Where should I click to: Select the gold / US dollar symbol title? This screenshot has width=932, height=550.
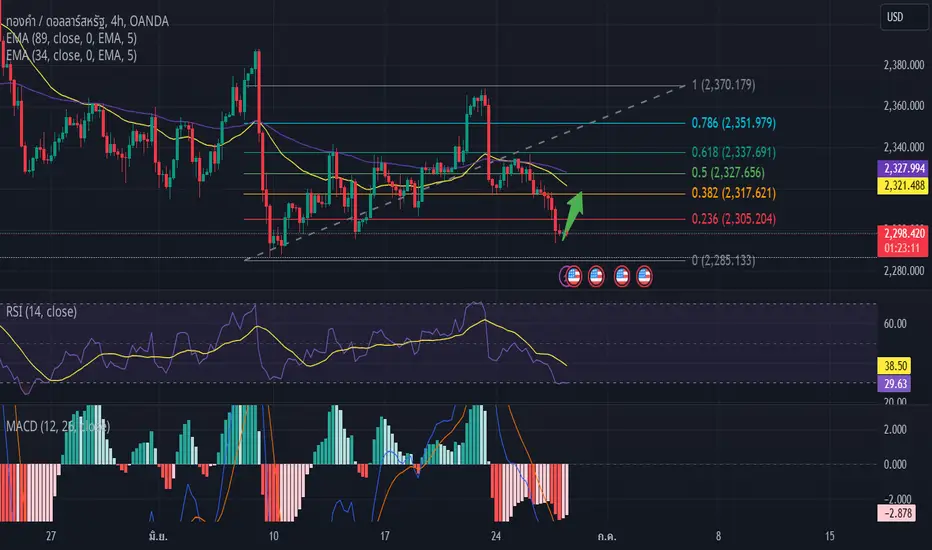click(x=88, y=21)
